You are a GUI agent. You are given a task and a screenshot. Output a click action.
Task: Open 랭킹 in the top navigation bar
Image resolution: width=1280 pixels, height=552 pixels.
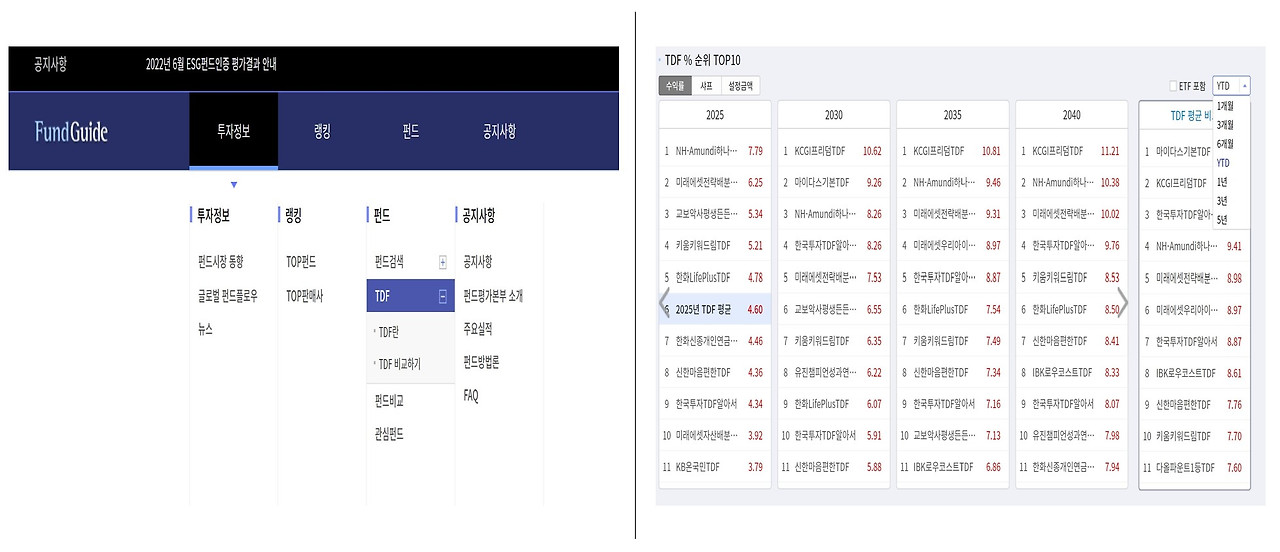click(x=322, y=131)
